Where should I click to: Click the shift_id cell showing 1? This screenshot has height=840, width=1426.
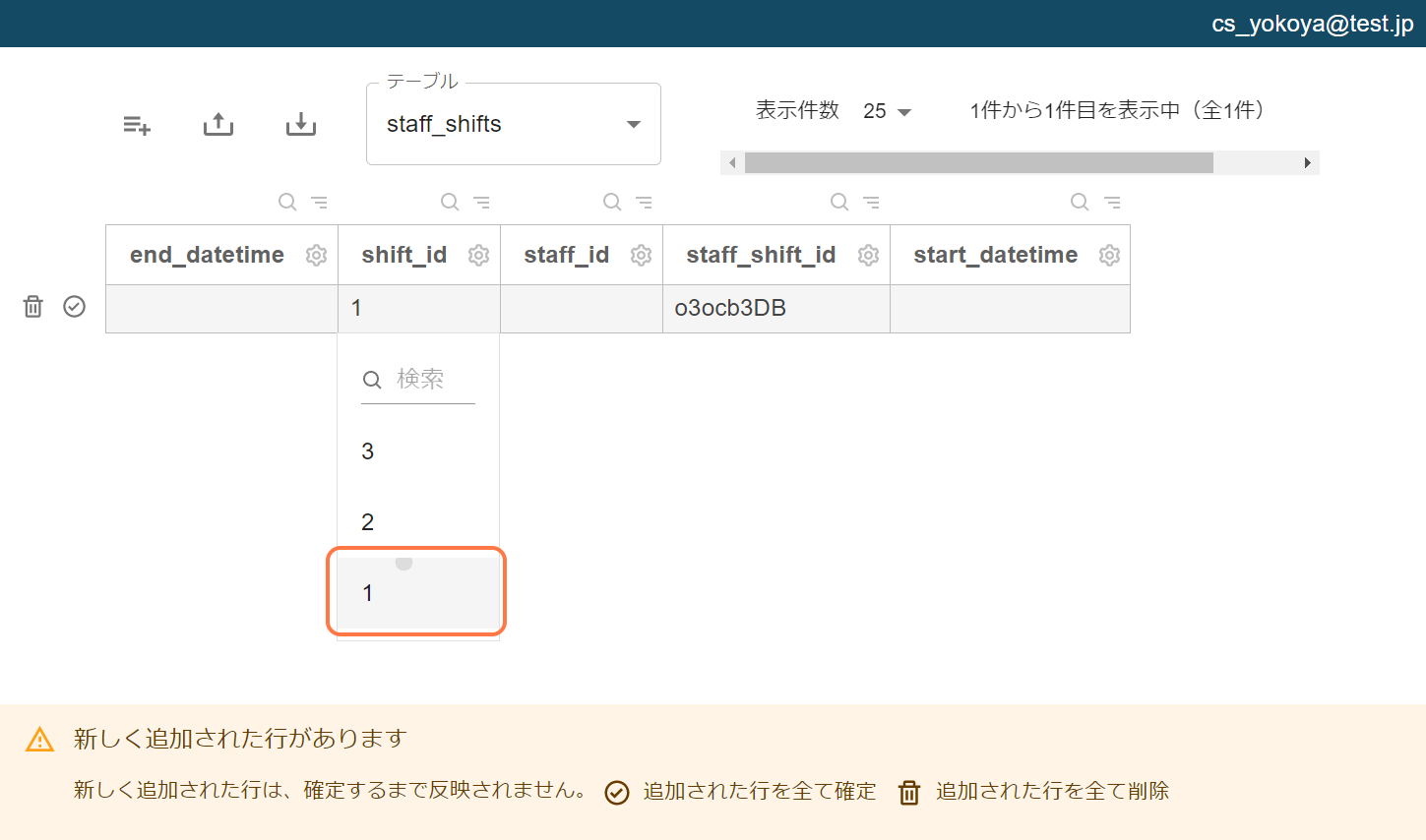[x=419, y=309]
